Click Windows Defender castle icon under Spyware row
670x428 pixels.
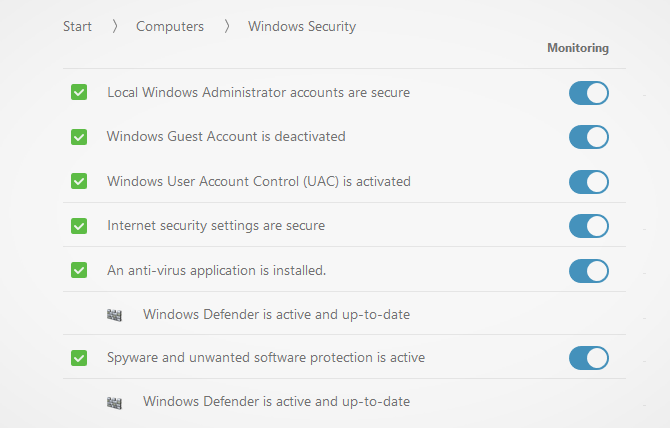tap(115, 402)
